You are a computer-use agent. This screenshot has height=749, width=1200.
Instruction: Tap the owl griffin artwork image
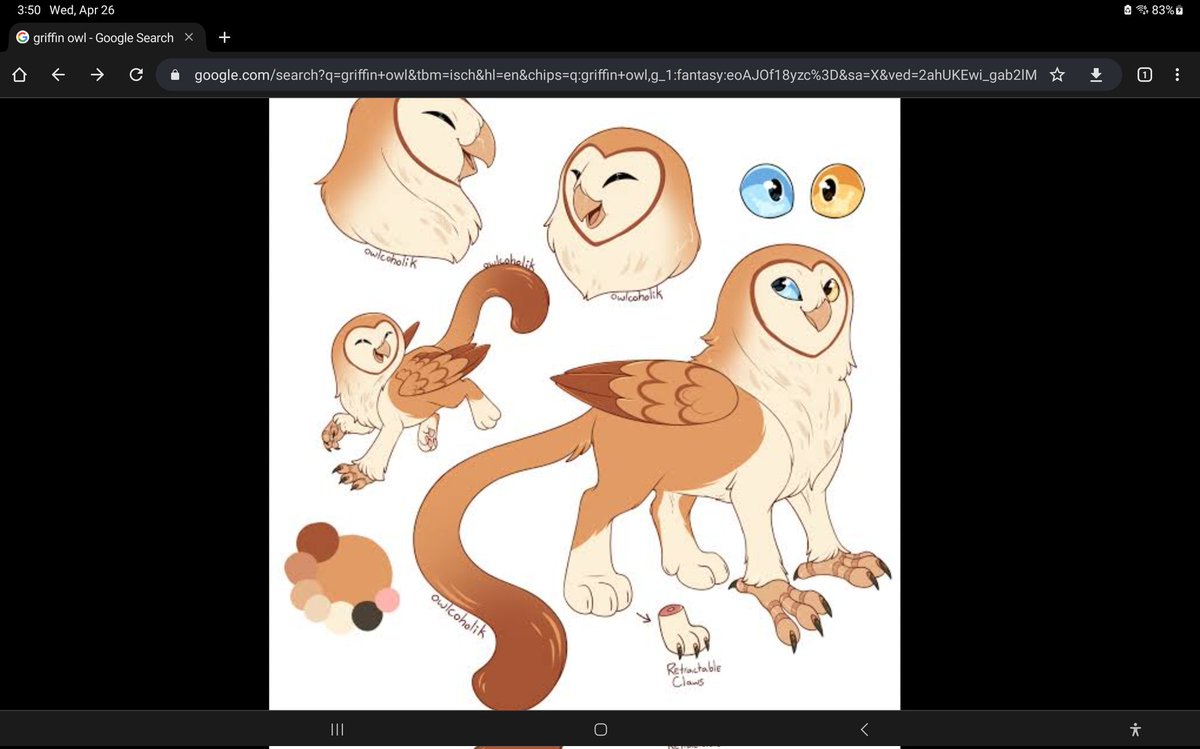(584, 404)
